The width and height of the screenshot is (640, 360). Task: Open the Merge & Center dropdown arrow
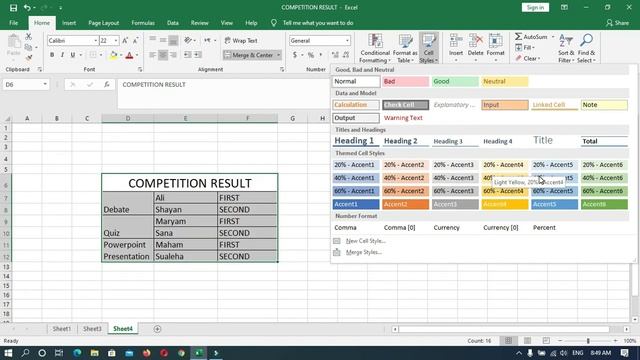coord(279,55)
